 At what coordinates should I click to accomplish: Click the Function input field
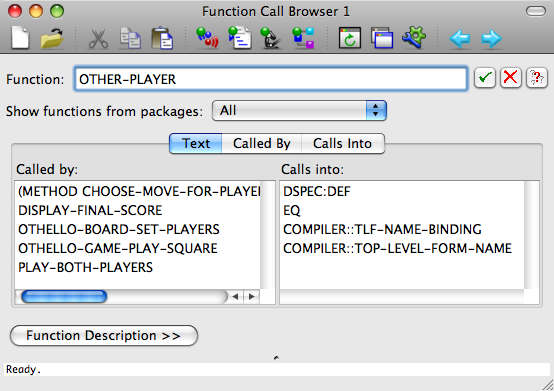(x=271, y=79)
